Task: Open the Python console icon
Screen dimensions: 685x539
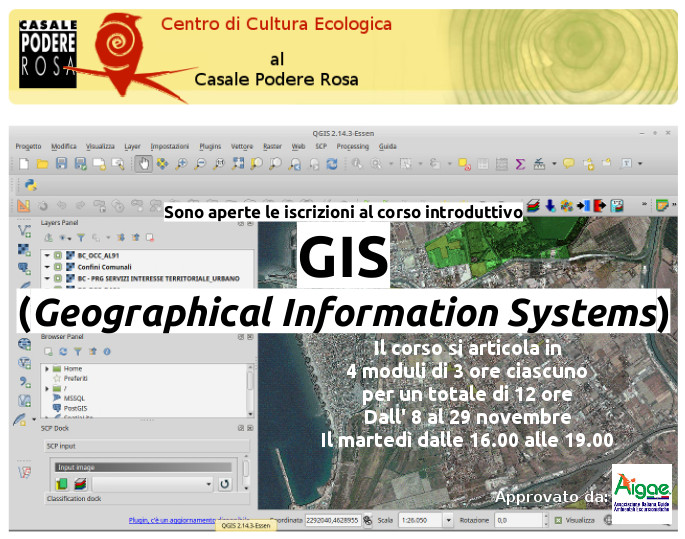Action: pos(30,185)
